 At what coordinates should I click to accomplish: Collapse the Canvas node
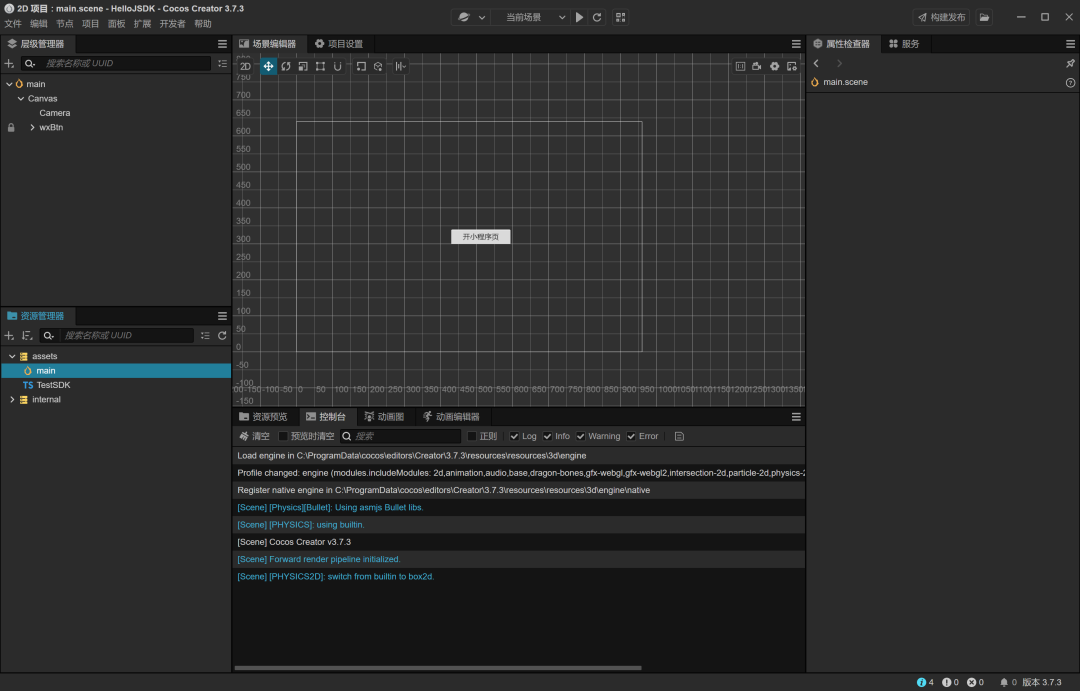click(x=21, y=99)
